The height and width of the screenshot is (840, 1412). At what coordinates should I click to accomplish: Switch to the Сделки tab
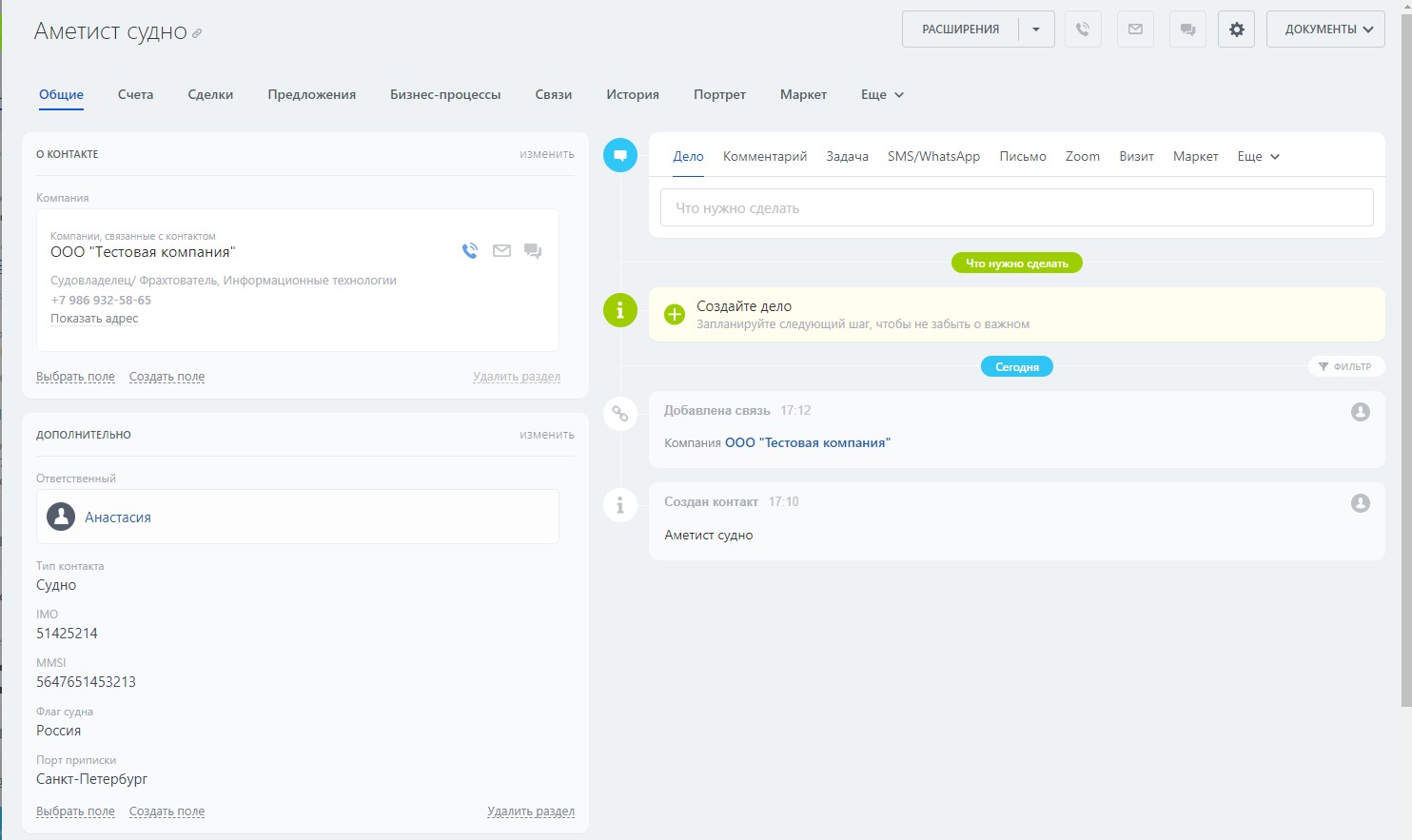pos(210,95)
